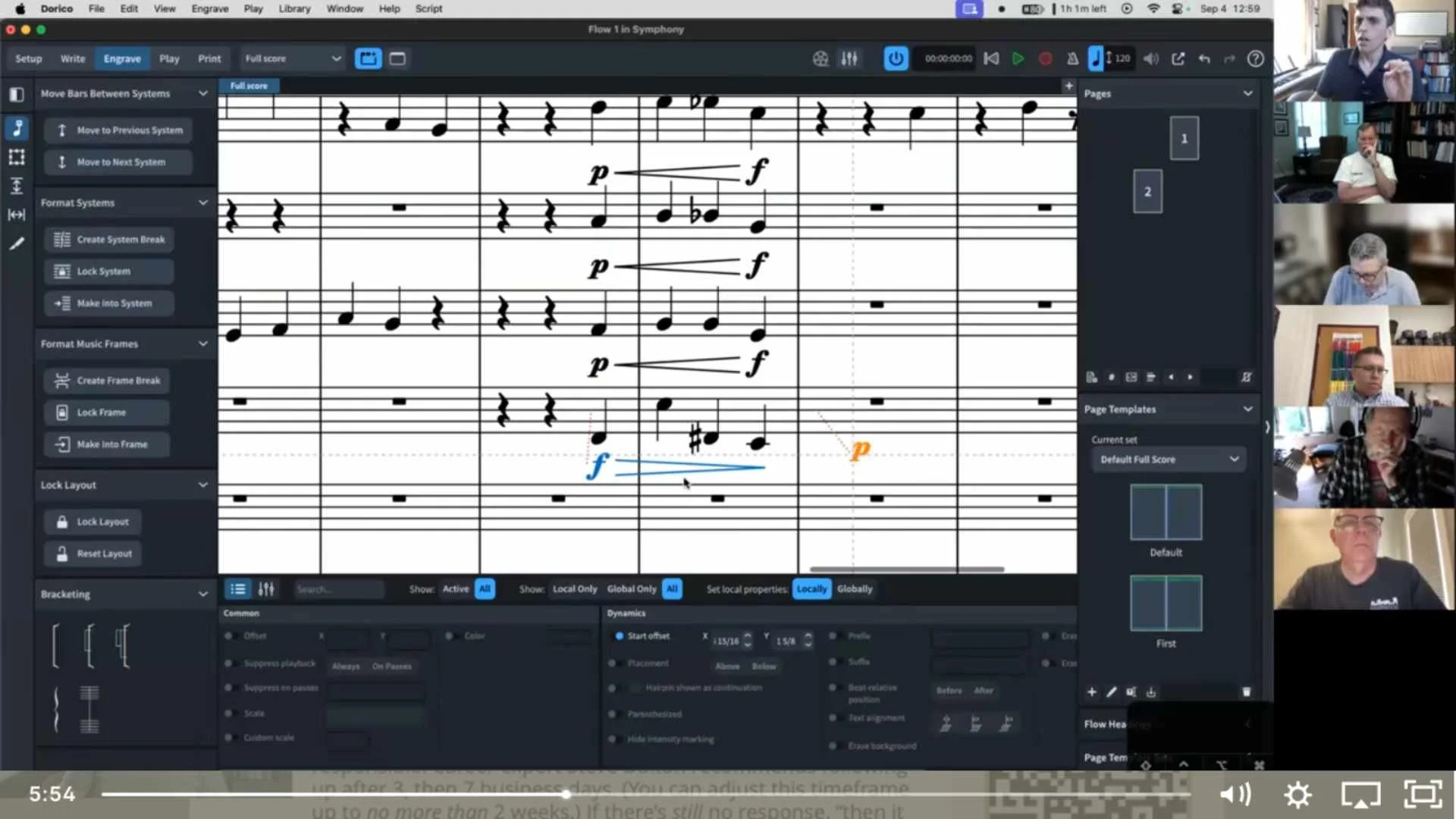Enable the metronome click icon
This screenshot has height=819, width=1456.
[1073, 58]
